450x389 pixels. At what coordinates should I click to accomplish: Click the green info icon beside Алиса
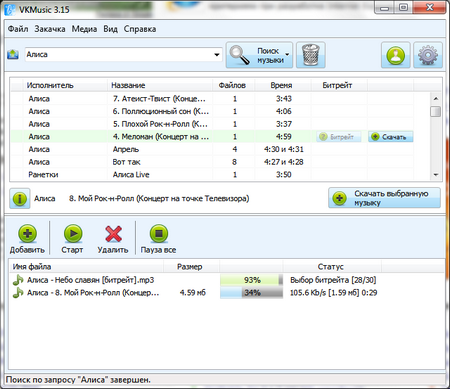20,199
